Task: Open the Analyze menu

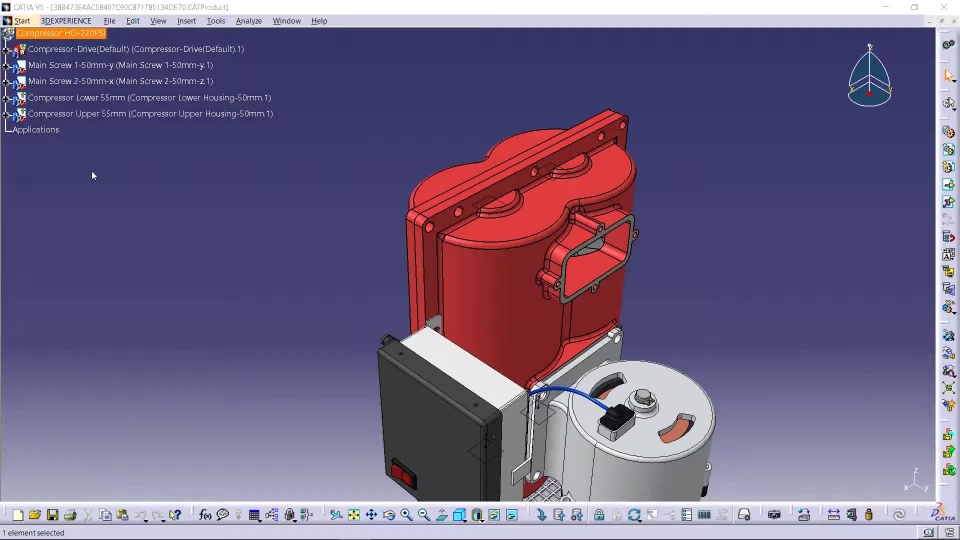Action: pyautogui.click(x=249, y=21)
